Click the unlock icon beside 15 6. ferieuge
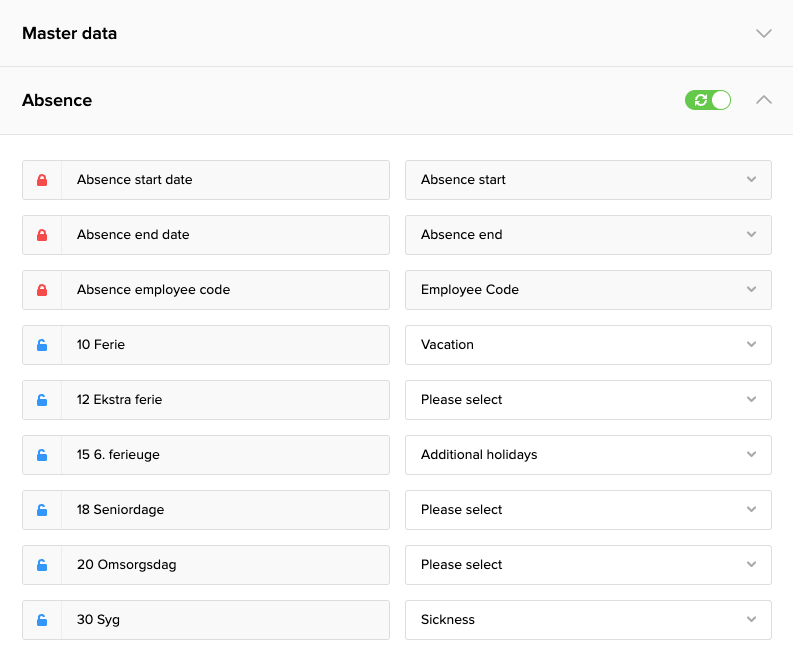Image resolution: width=793 pixels, height=651 pixels. (42, 455)
